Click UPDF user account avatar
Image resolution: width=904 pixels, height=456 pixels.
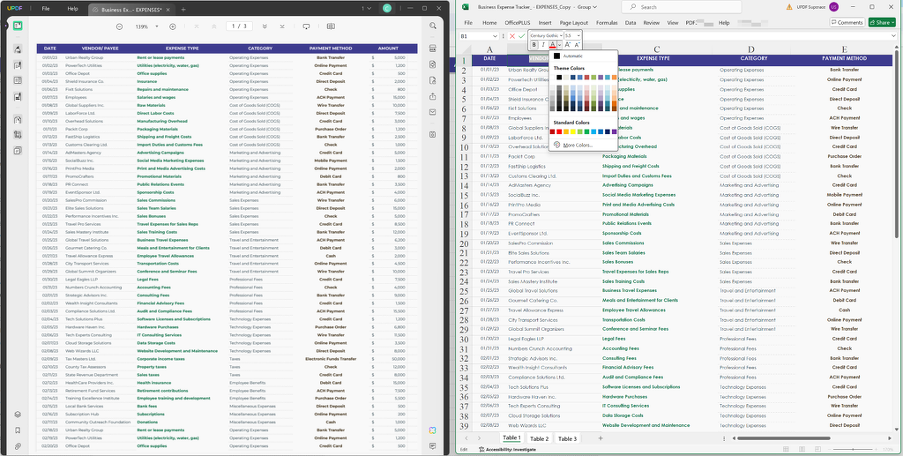tap(386, 9)
